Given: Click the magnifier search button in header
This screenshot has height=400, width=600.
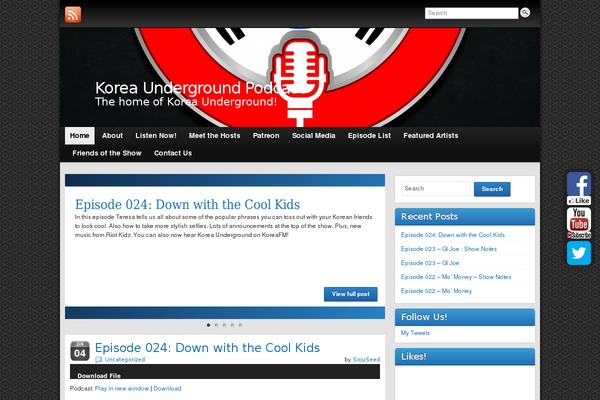Looking at the screenshot, I should pos(525,13).
